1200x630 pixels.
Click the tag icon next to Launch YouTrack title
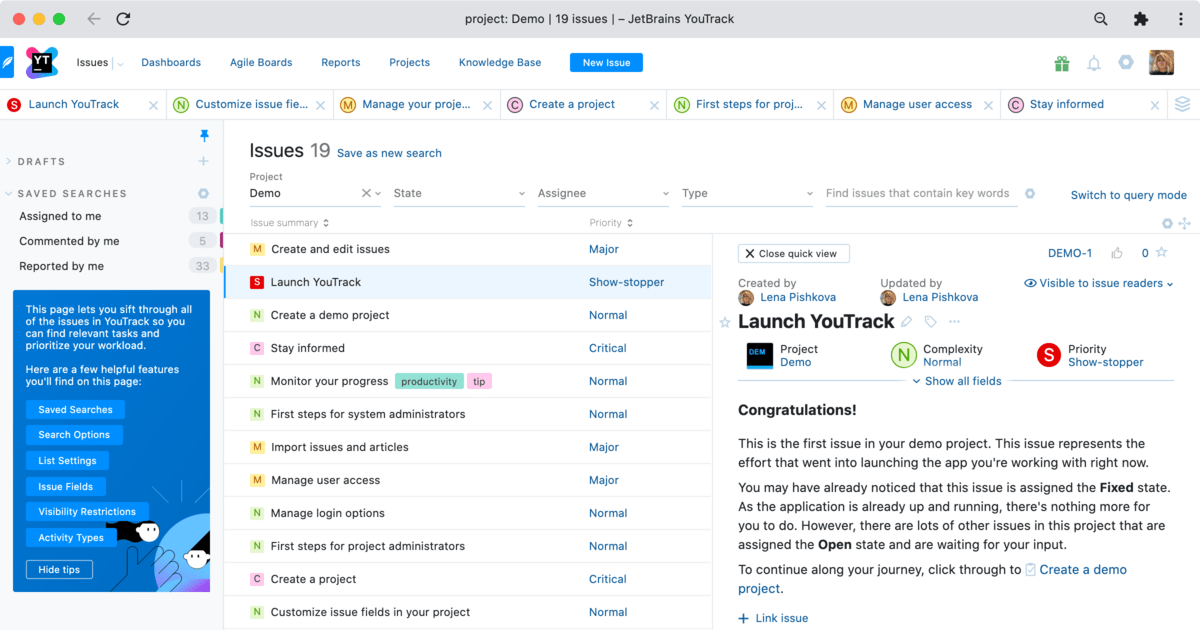tap(930, 321)
